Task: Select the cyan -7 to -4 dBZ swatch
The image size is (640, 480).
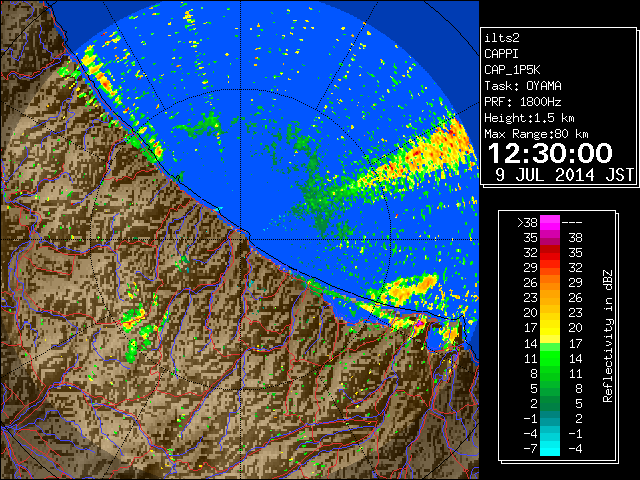Action: tap(550, 448)
